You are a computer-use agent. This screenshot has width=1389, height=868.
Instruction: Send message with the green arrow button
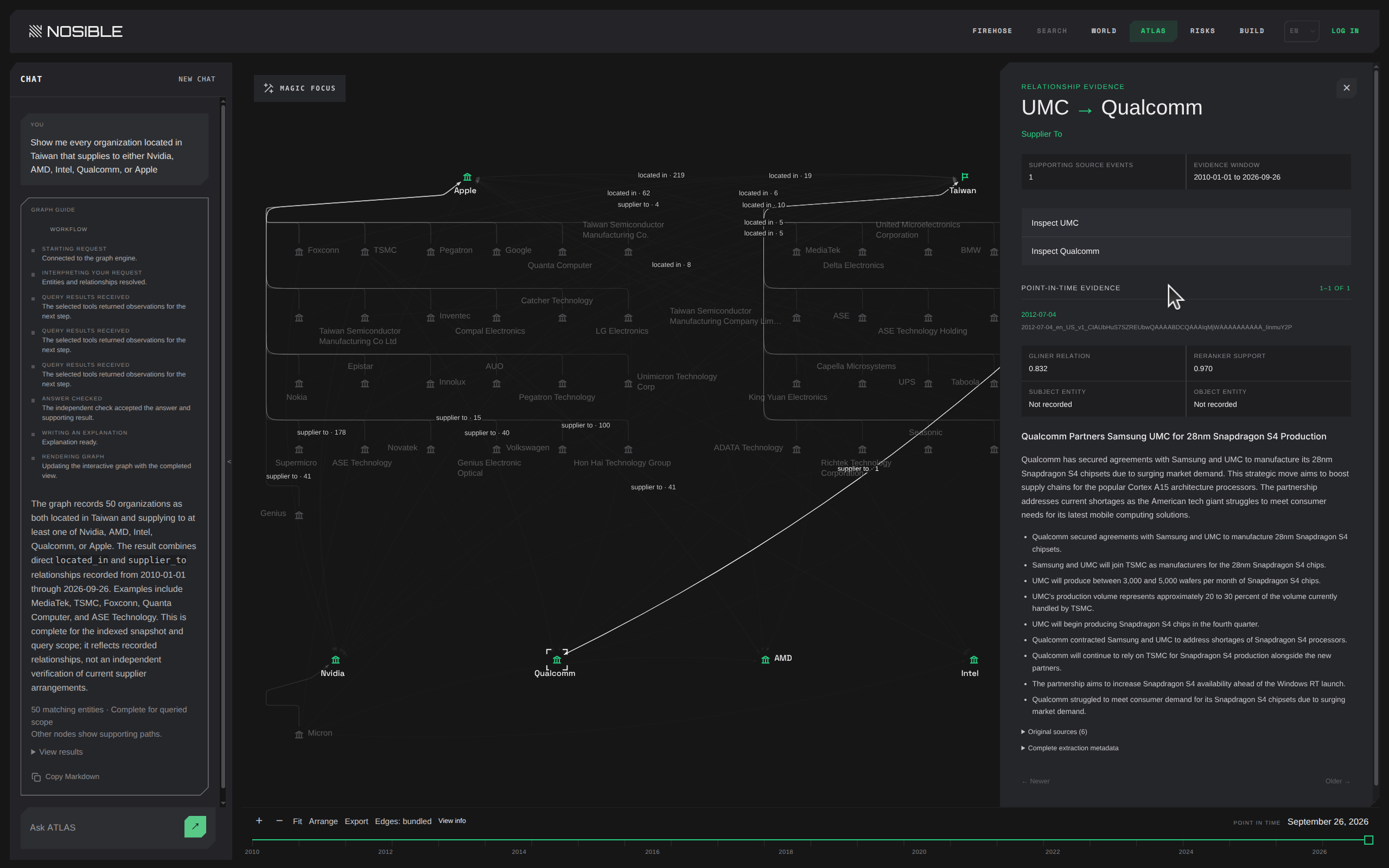pos(195,827)
